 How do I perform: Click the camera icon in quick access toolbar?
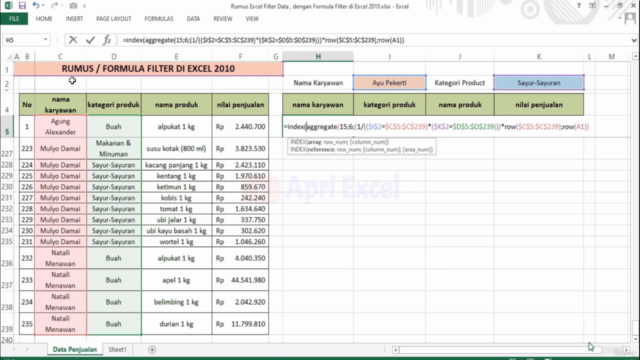[x=73, y=6]
